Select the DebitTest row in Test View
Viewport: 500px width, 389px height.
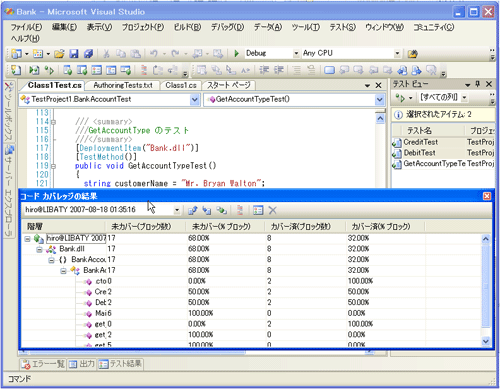(443, 153)
